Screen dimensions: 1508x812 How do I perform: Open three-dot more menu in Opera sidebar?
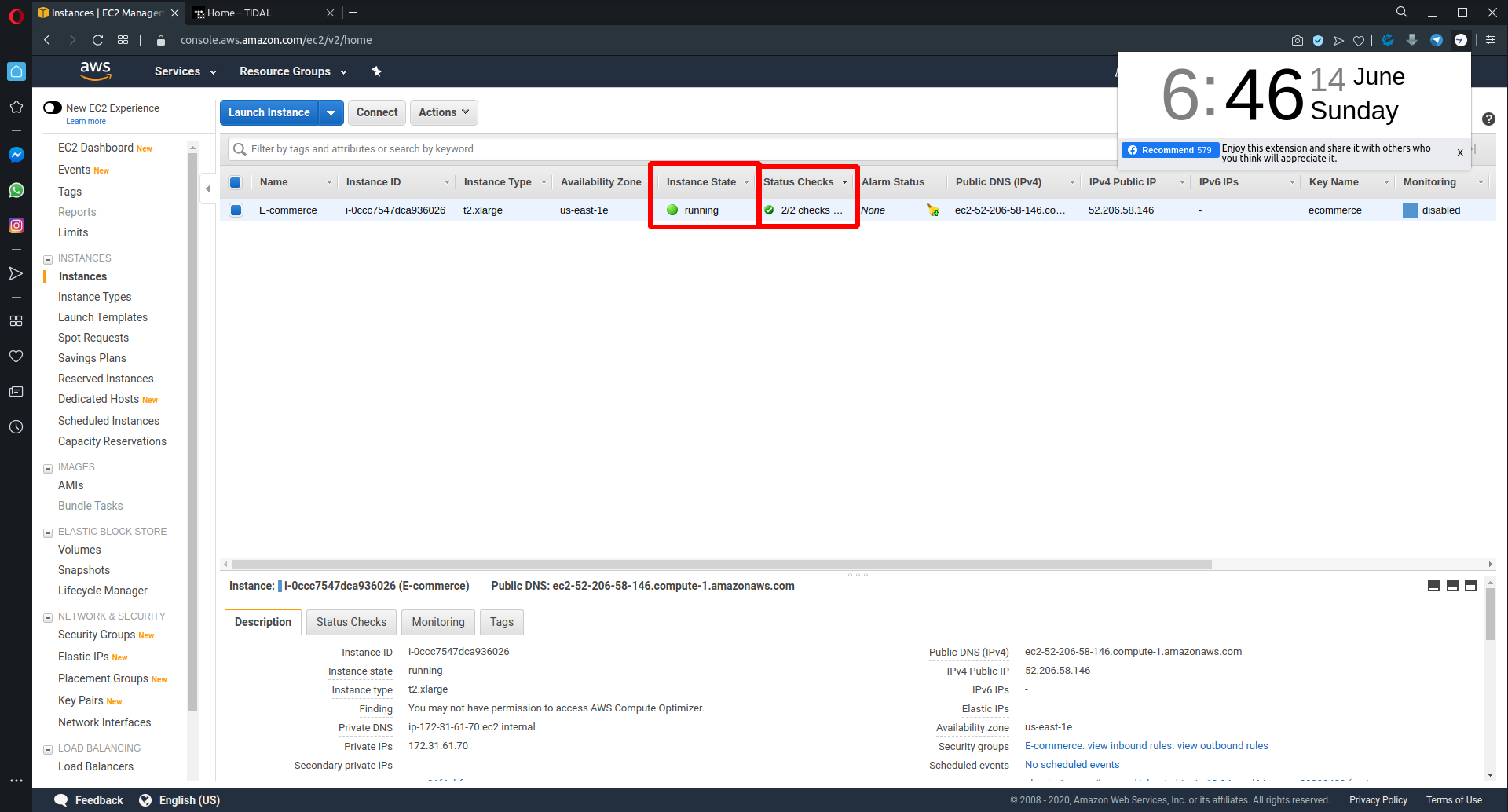(x=16, y=781)
